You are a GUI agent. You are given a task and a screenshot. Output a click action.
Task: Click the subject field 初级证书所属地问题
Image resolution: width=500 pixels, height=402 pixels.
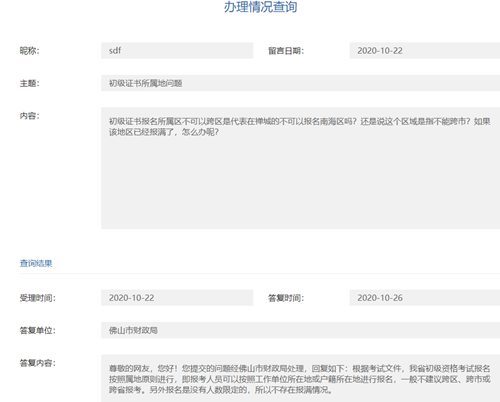300,83
